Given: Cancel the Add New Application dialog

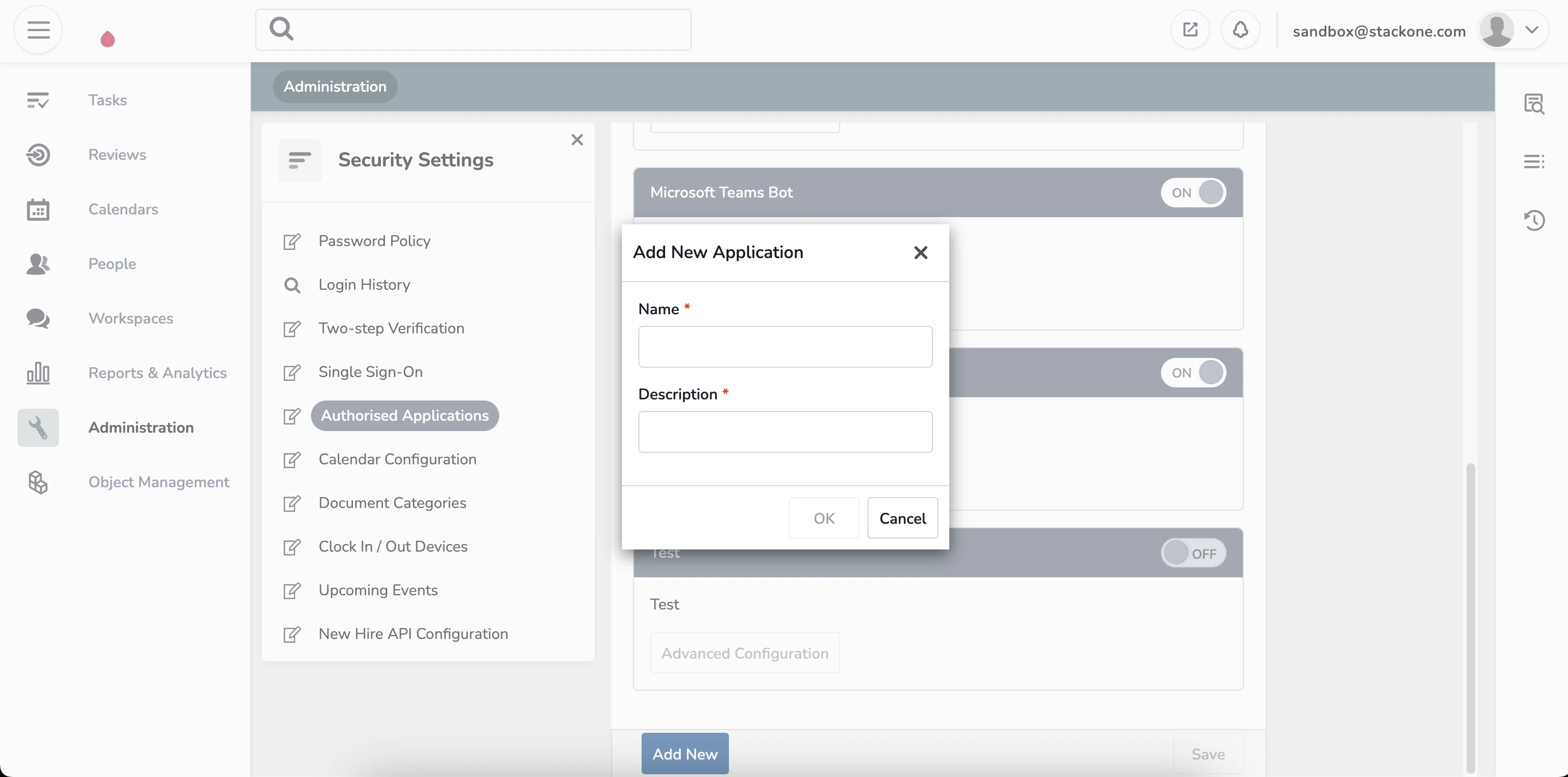Looking at the screenshot, I should (x=902, y=518).
